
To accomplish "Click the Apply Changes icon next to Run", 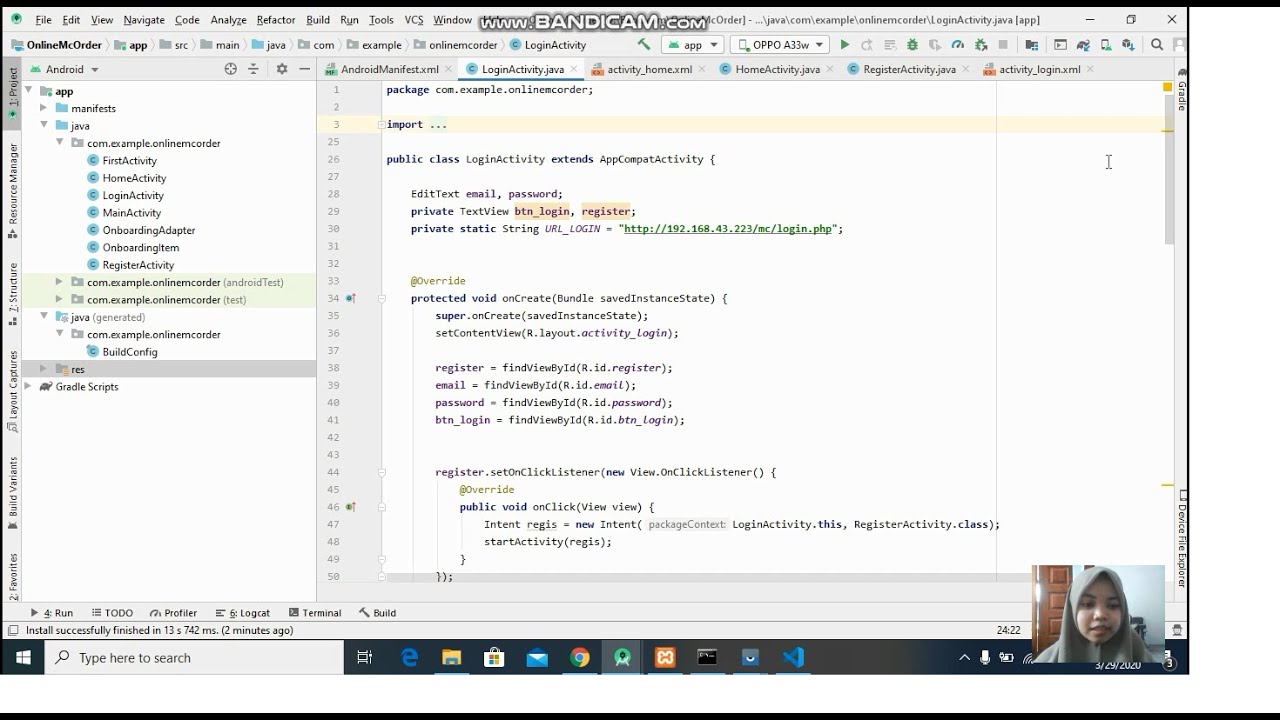I will (x=867, y=45).
